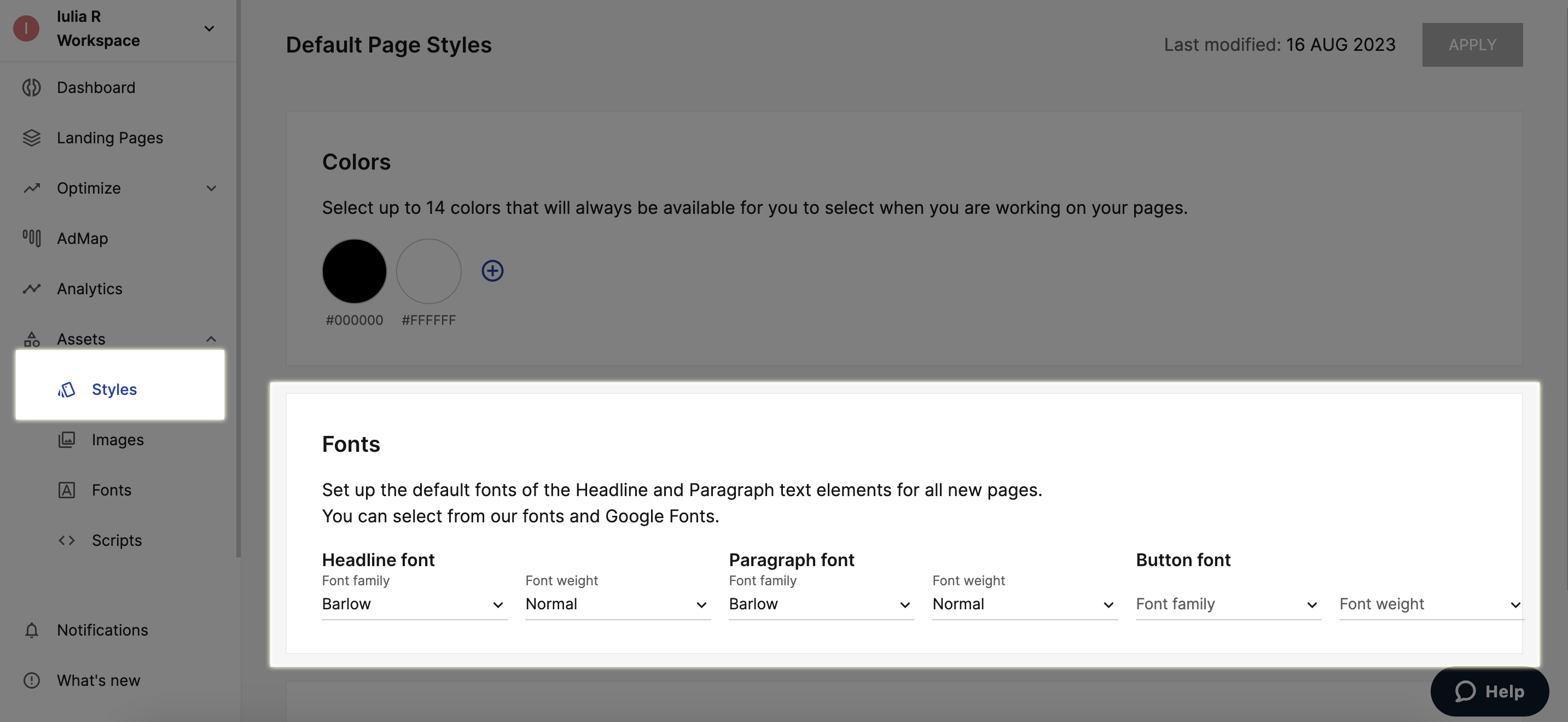Open the Notifications bell
Viewport: 1568px width, 722px height.
tap(31, 631)
